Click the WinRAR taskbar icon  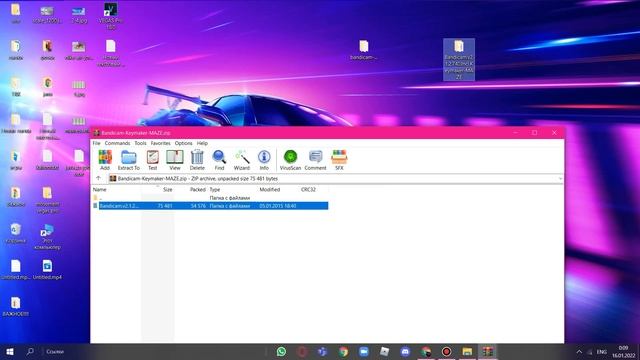[488, 351]
